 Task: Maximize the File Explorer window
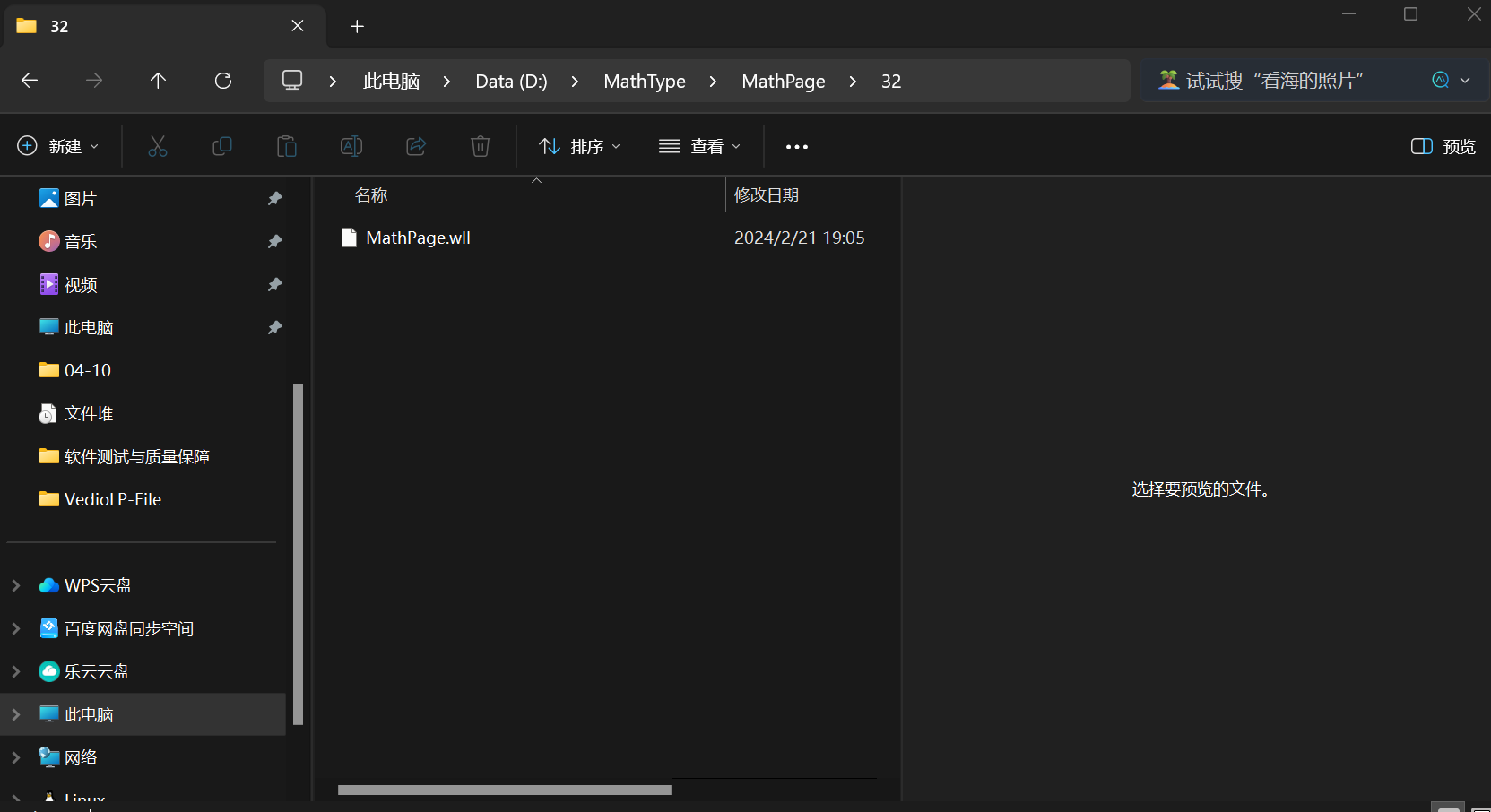click(1410, 14)
